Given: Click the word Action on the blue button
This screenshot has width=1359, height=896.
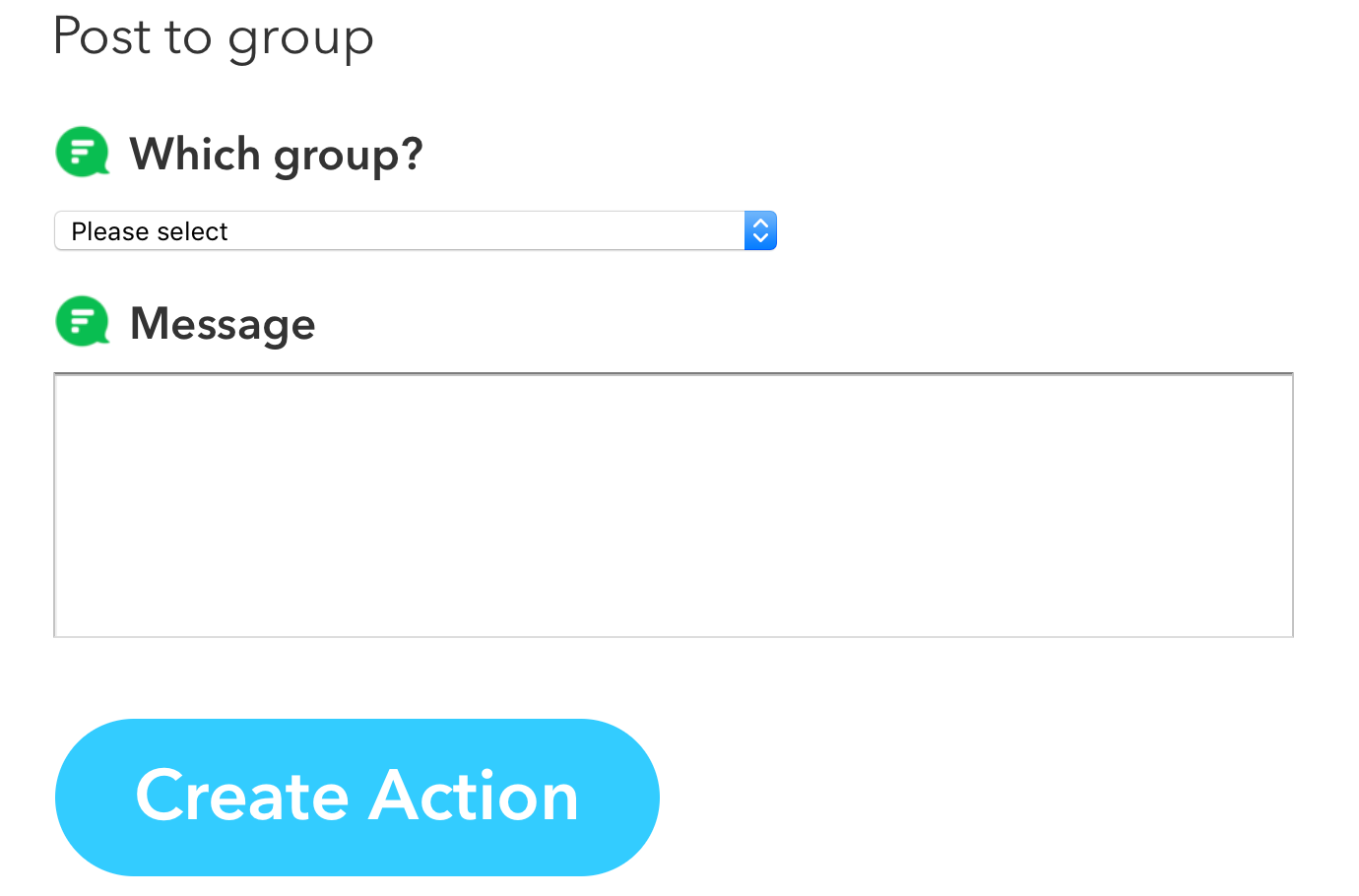Looking at the screenshot, I should point(474,796).
